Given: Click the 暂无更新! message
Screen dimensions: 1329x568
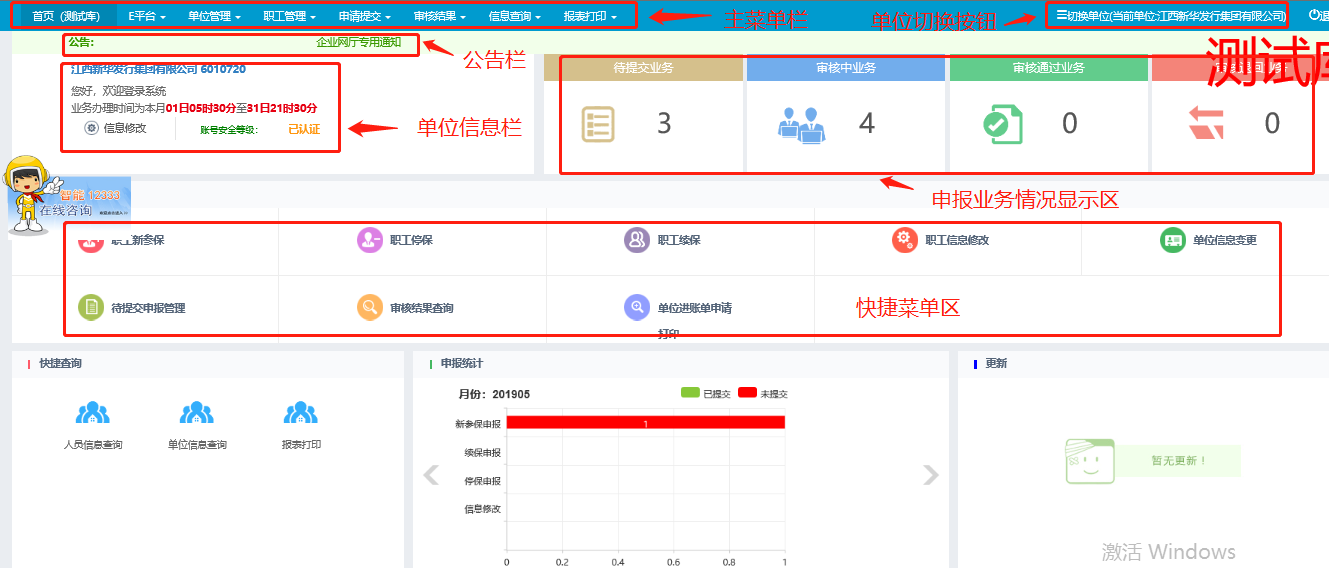Looking at the screenshot, I should 1179,461.
